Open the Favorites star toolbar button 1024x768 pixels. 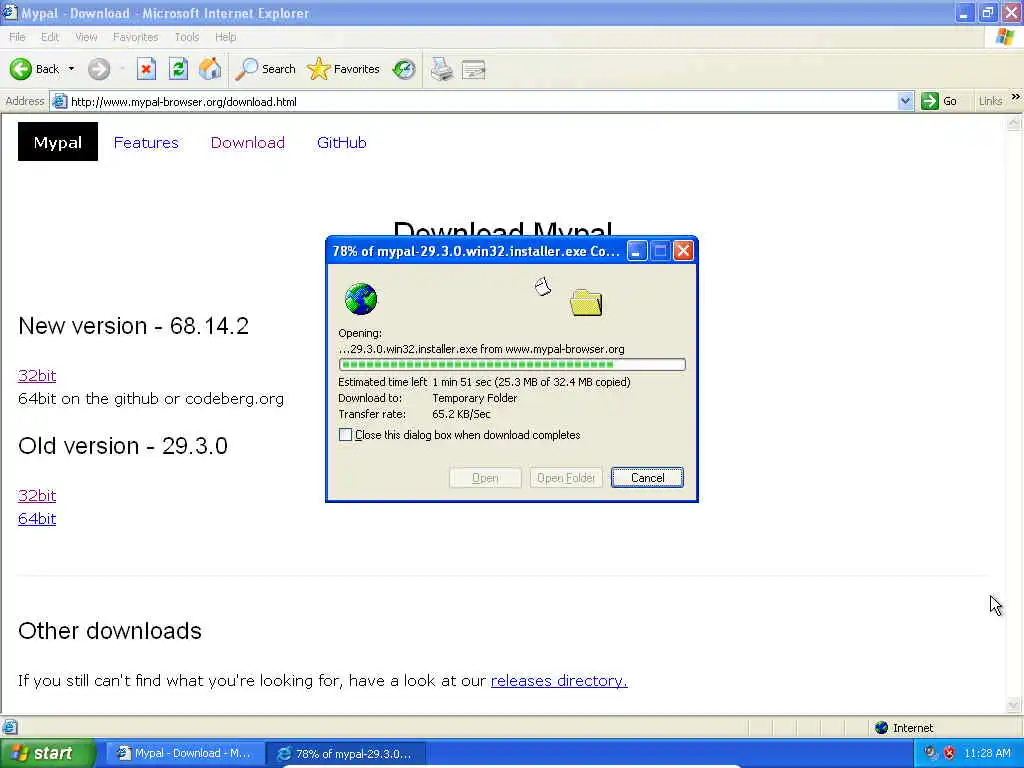[343, 69]
